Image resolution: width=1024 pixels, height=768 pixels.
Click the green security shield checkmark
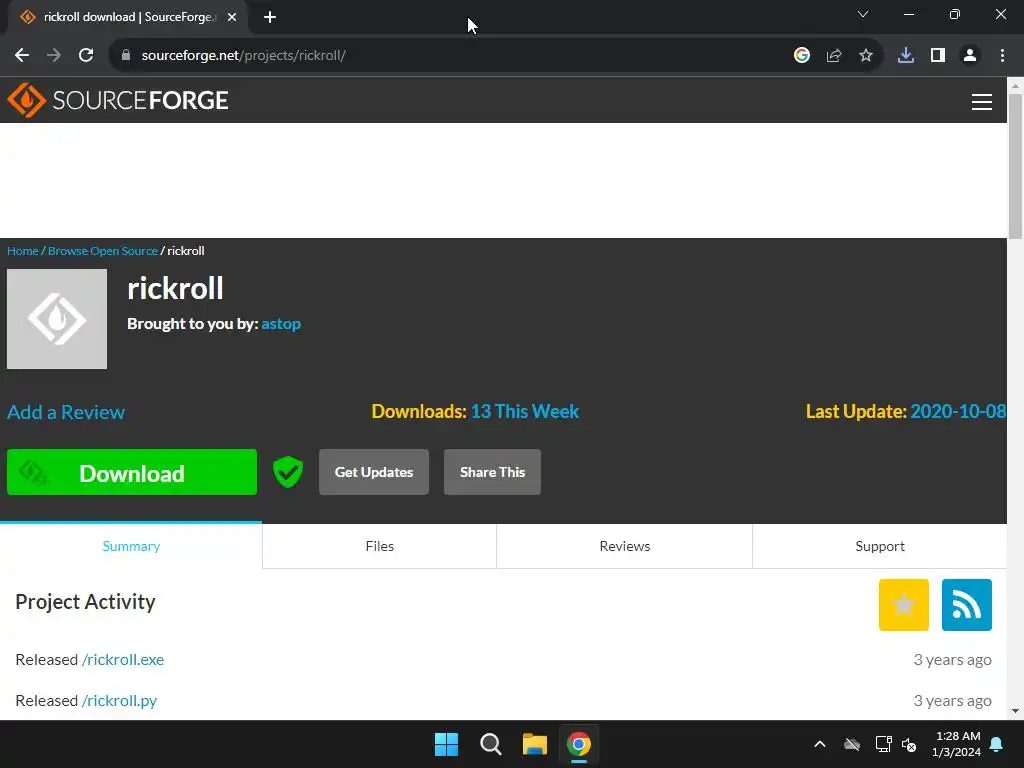287,472
